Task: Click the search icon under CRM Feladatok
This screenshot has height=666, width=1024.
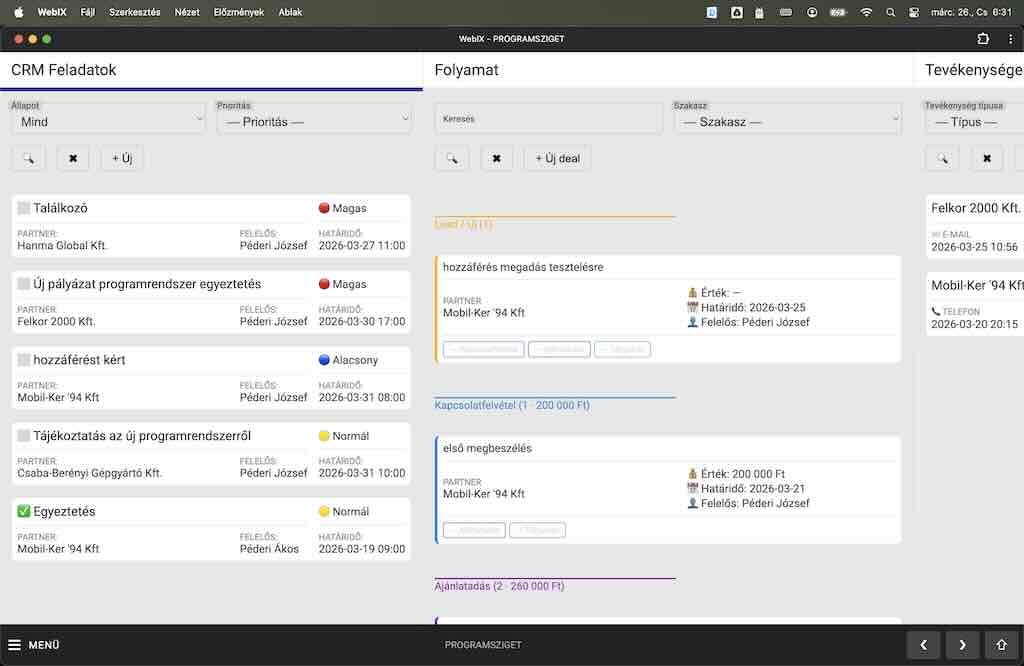Action: (29, 158)
